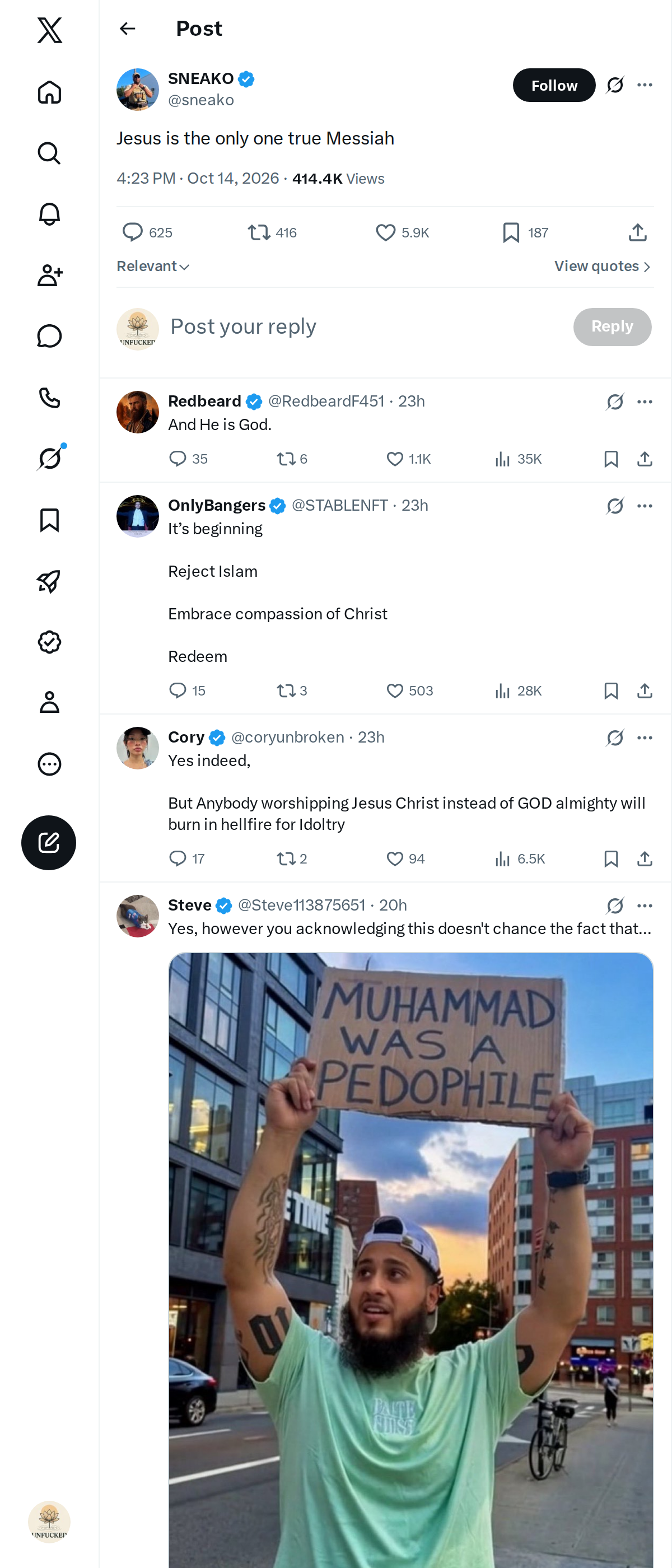Screen dimensions: 672x1568
Task: Open Grok from the left sidebar
Action: coord(49,458)
